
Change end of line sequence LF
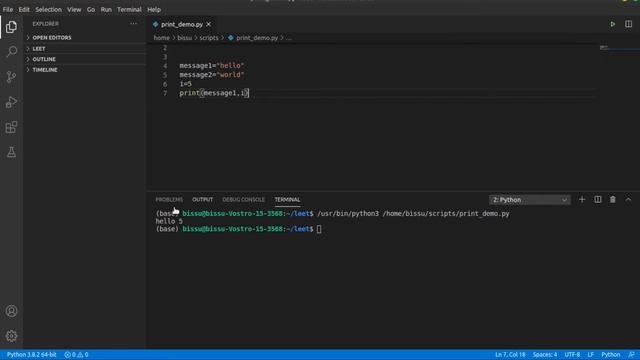coord(591,355)
